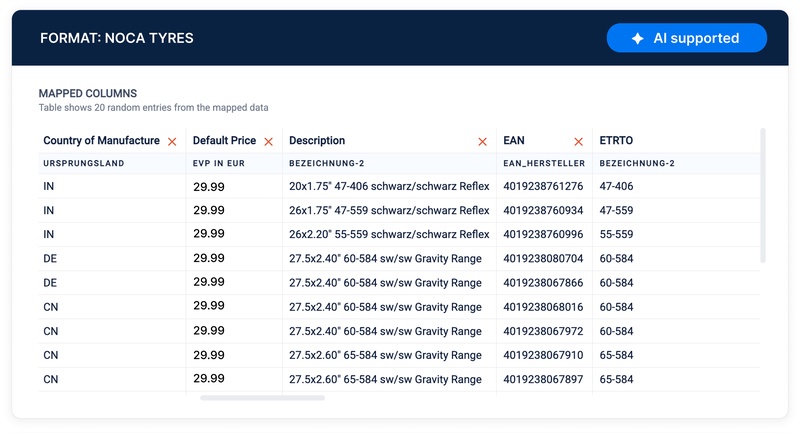Screen dimensions: 800x433
Task: Select ETRTO cell 47-406
Action: 616,186
